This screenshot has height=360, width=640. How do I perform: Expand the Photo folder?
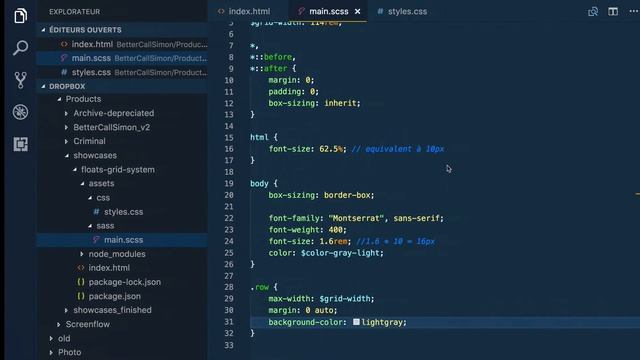pyautogui.click(x=51, y=352)
